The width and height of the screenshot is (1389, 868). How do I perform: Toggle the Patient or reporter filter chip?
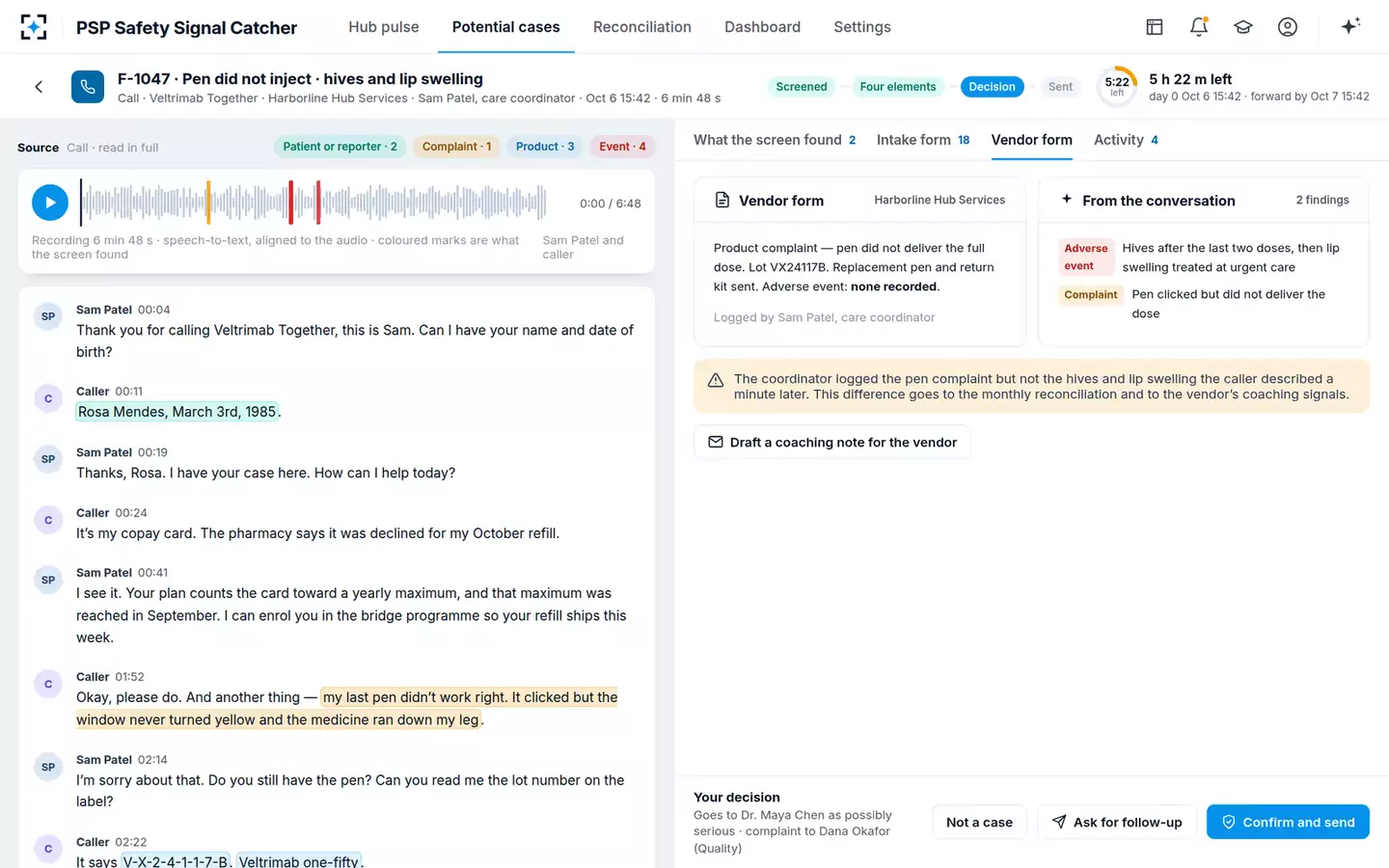coord(340,147)
